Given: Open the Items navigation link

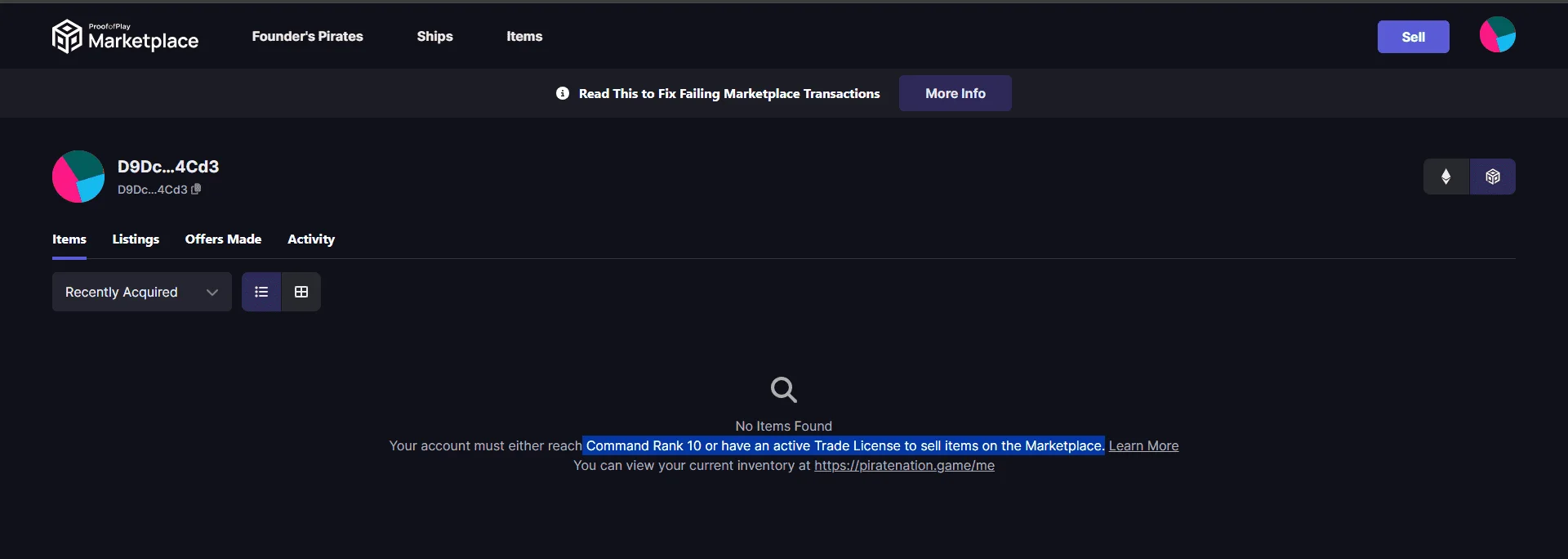Looking at the screenshot, I should (x=524, y=36).
